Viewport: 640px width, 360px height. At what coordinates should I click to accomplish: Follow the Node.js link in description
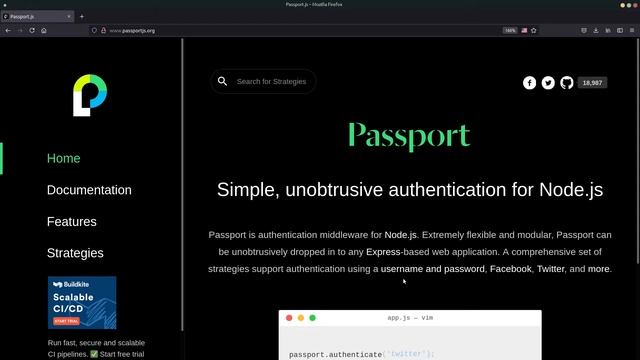point(400,235)
